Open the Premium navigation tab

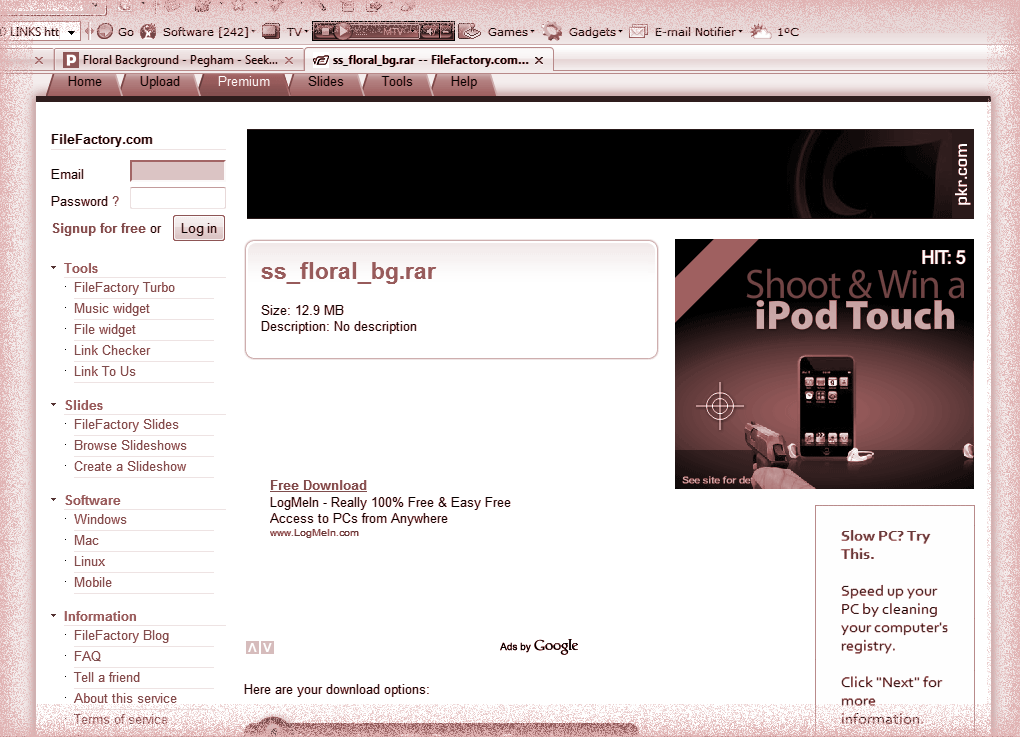244,82
